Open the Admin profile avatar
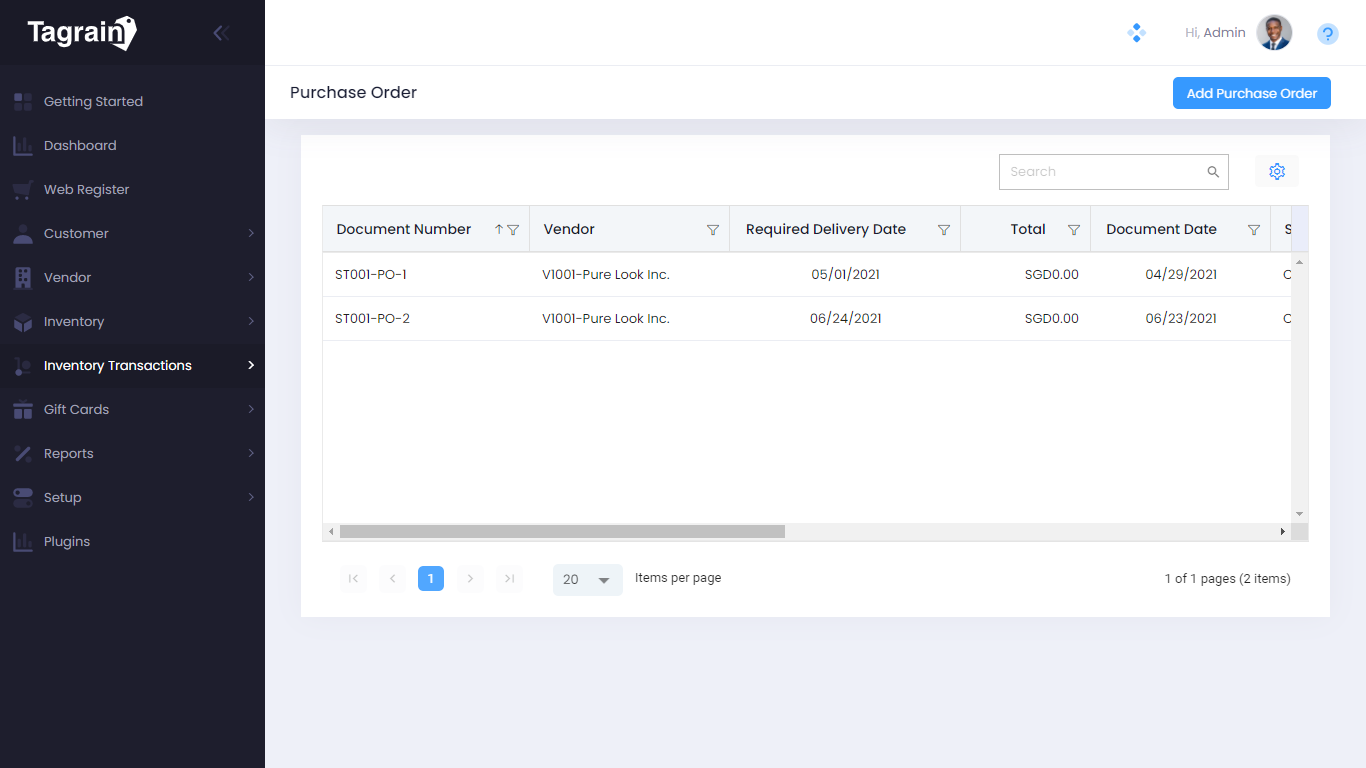The image size is (1366, 768). (x=1273, y=33)
